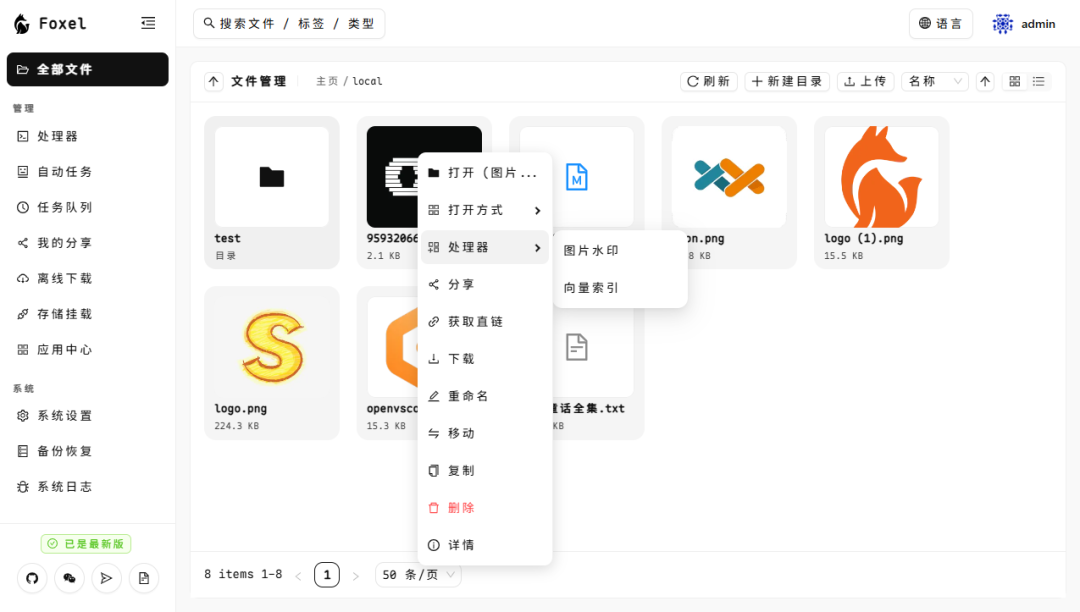Toggle list view layout
This screenshot has width=1080, height=612.
pyautogui.click(x=1038, y=81)
